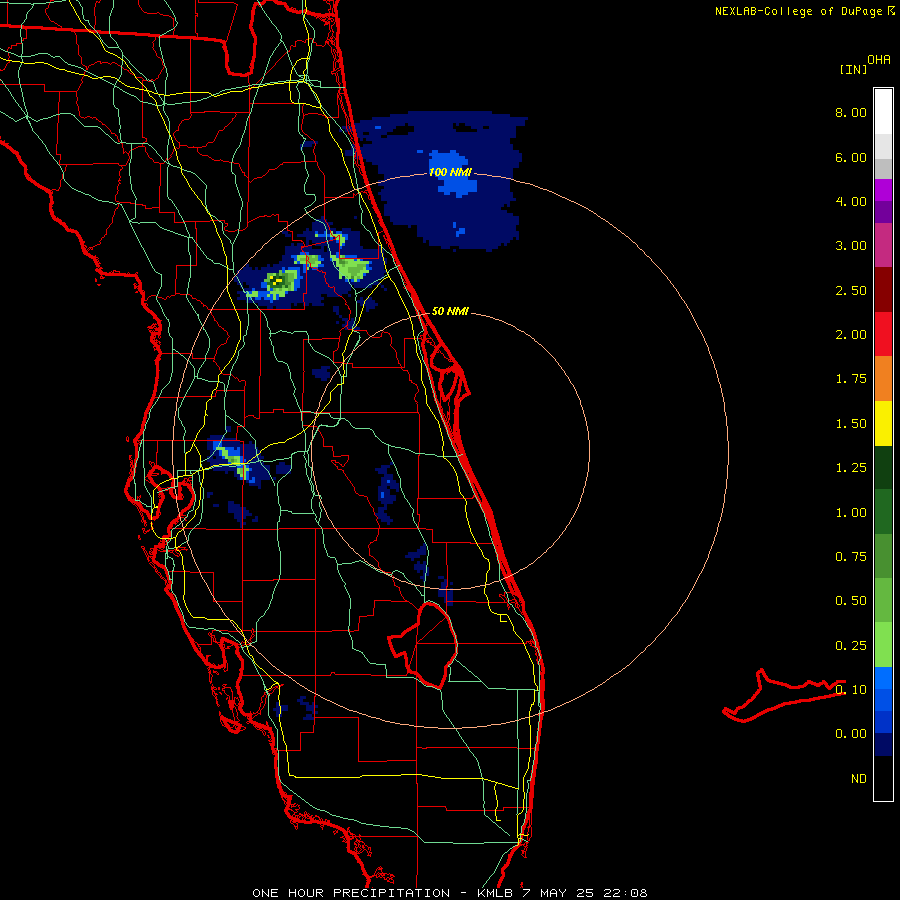Viewport: 900px width, 900px height.
Task: Select the orange swatch in the color scale
Action: pyautogui.click(x=883, y=379)
